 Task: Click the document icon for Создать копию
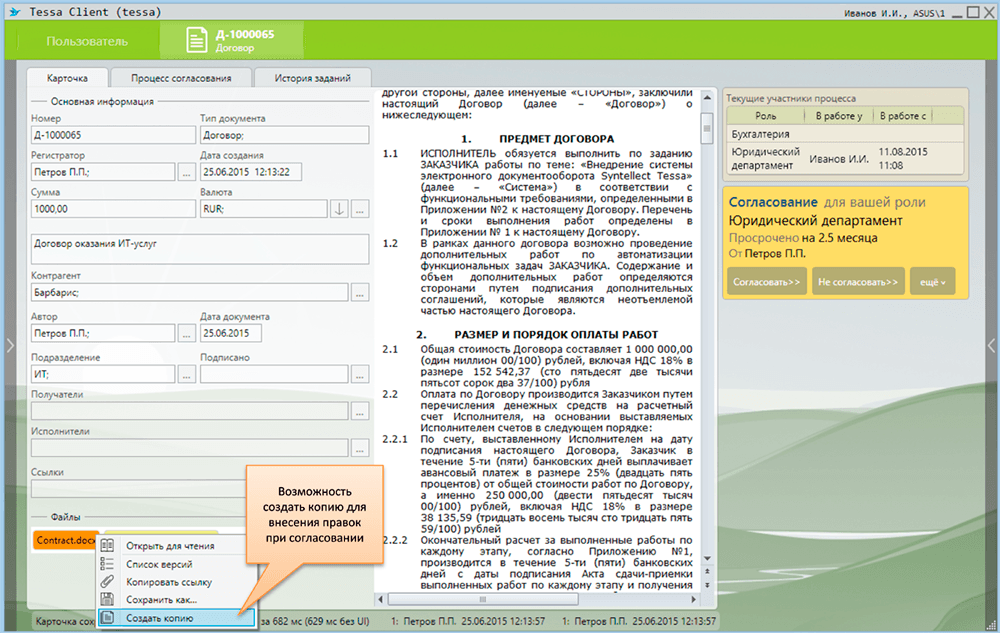click(x=107, y=617)
